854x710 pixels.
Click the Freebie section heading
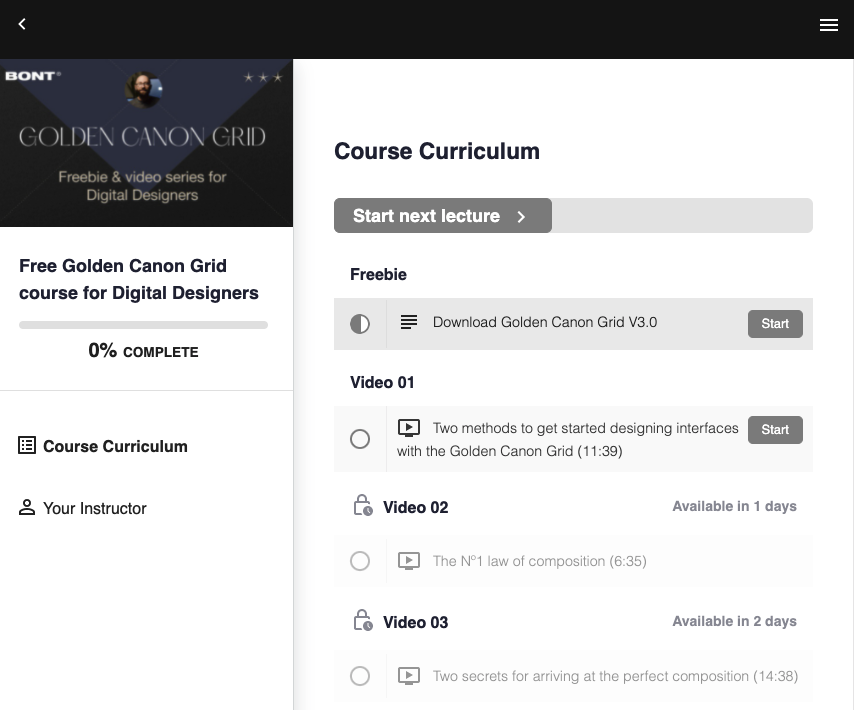(379, 274)
